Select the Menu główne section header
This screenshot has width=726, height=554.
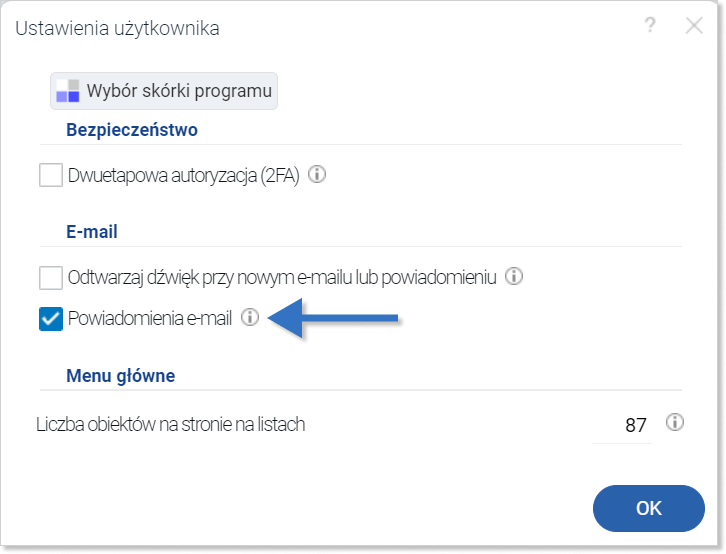coord(120,376)
